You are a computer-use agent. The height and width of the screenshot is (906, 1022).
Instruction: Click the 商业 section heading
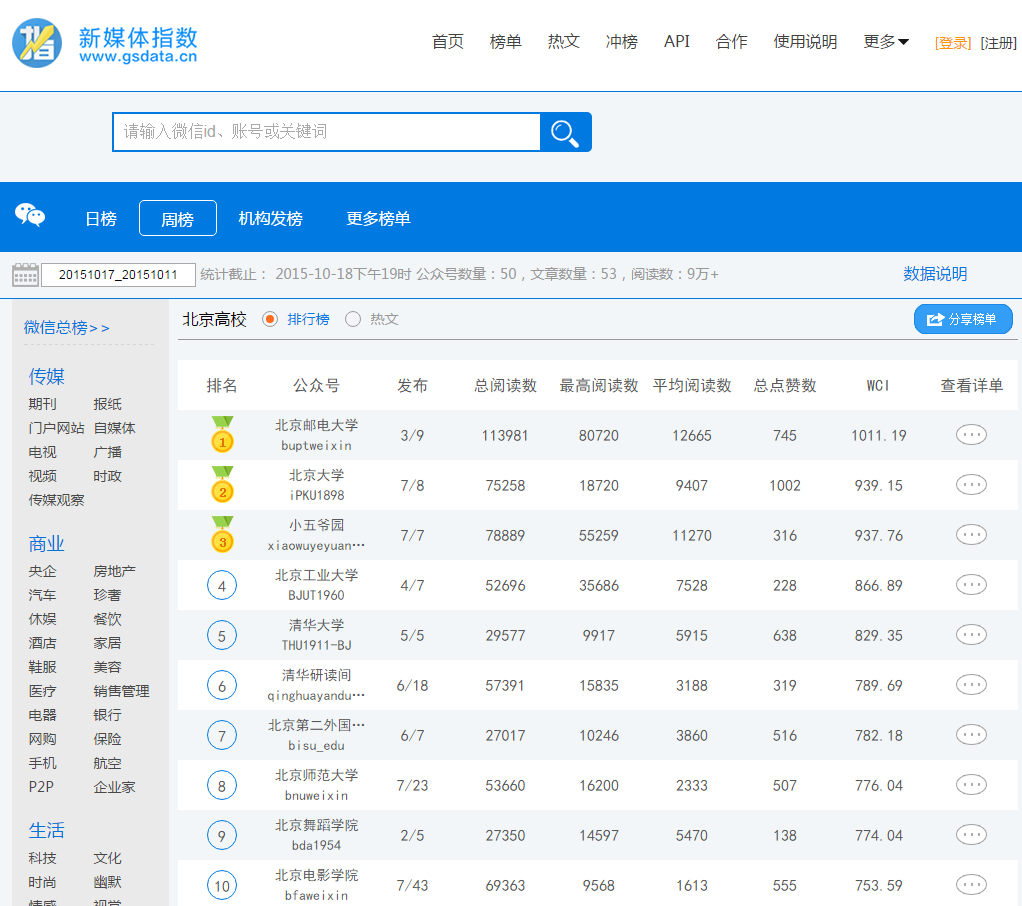pyautogui.click(x=47, y=544)
